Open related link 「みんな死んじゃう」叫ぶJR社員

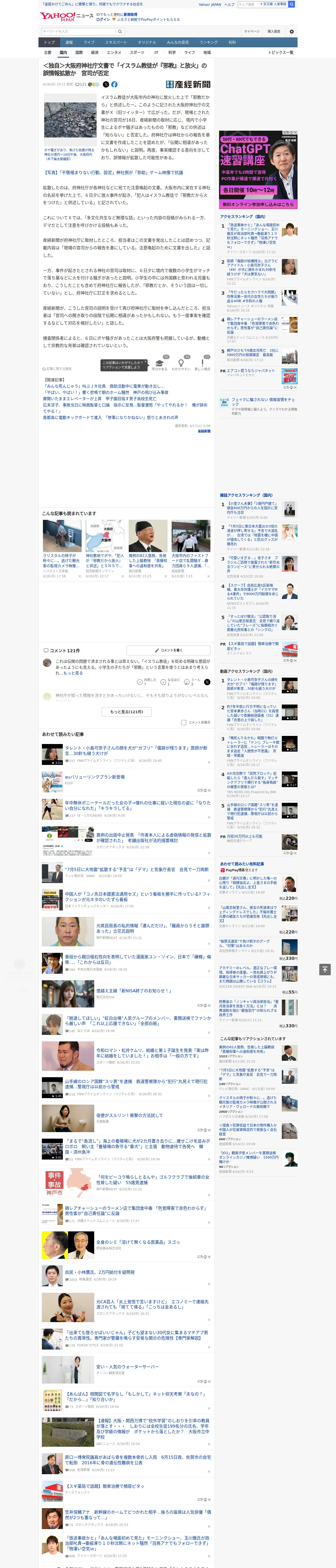tap(103, 387)
